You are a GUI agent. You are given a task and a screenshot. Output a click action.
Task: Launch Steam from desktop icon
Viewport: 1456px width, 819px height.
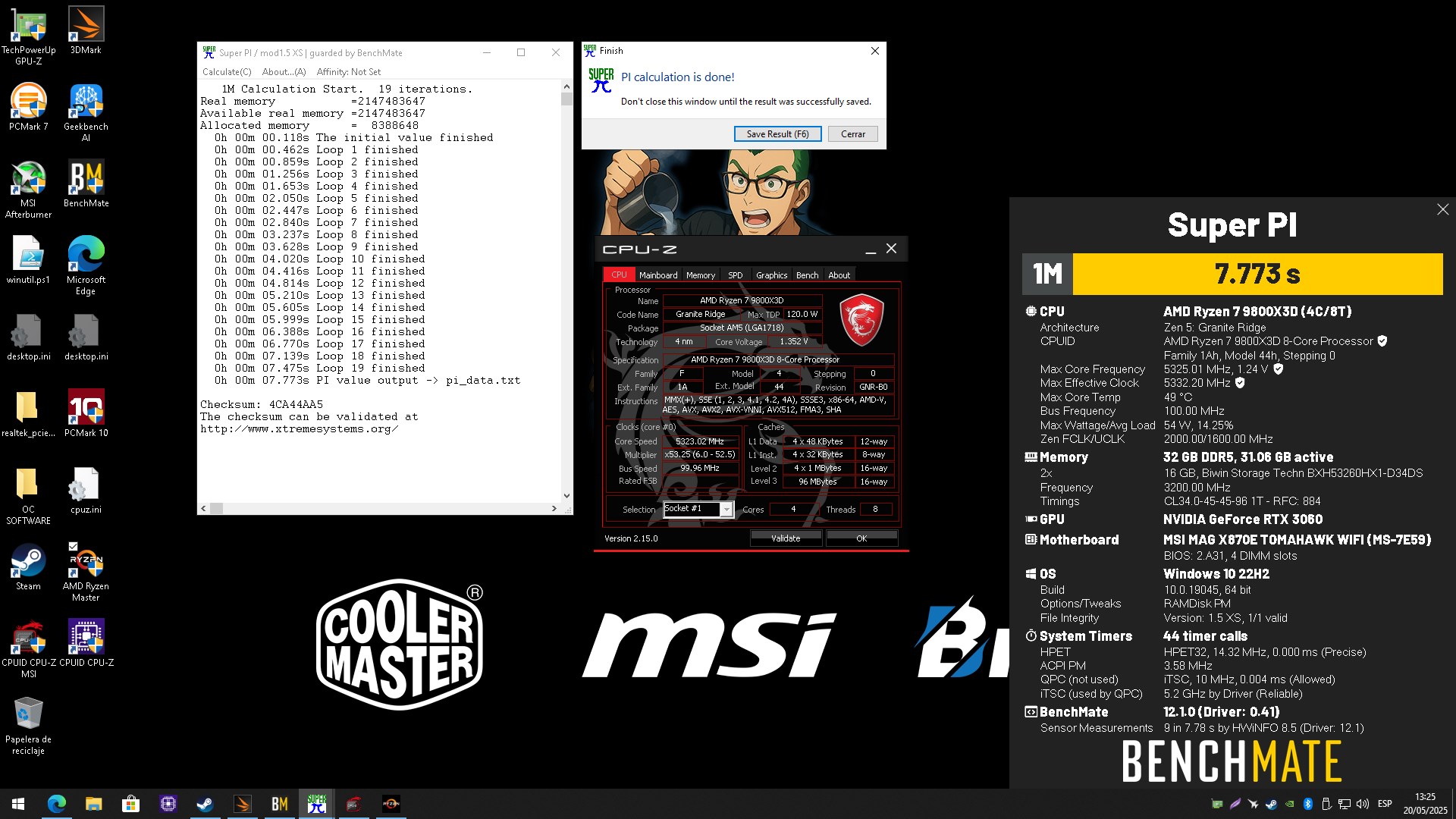coord(28,566)
